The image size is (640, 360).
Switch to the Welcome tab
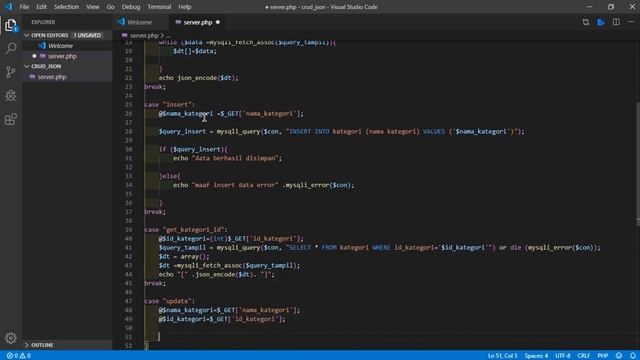(140, 22)
